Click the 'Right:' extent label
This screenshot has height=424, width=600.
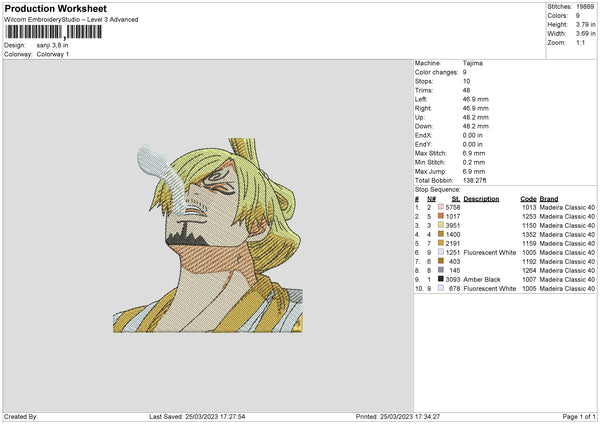[x=423, y=108]
